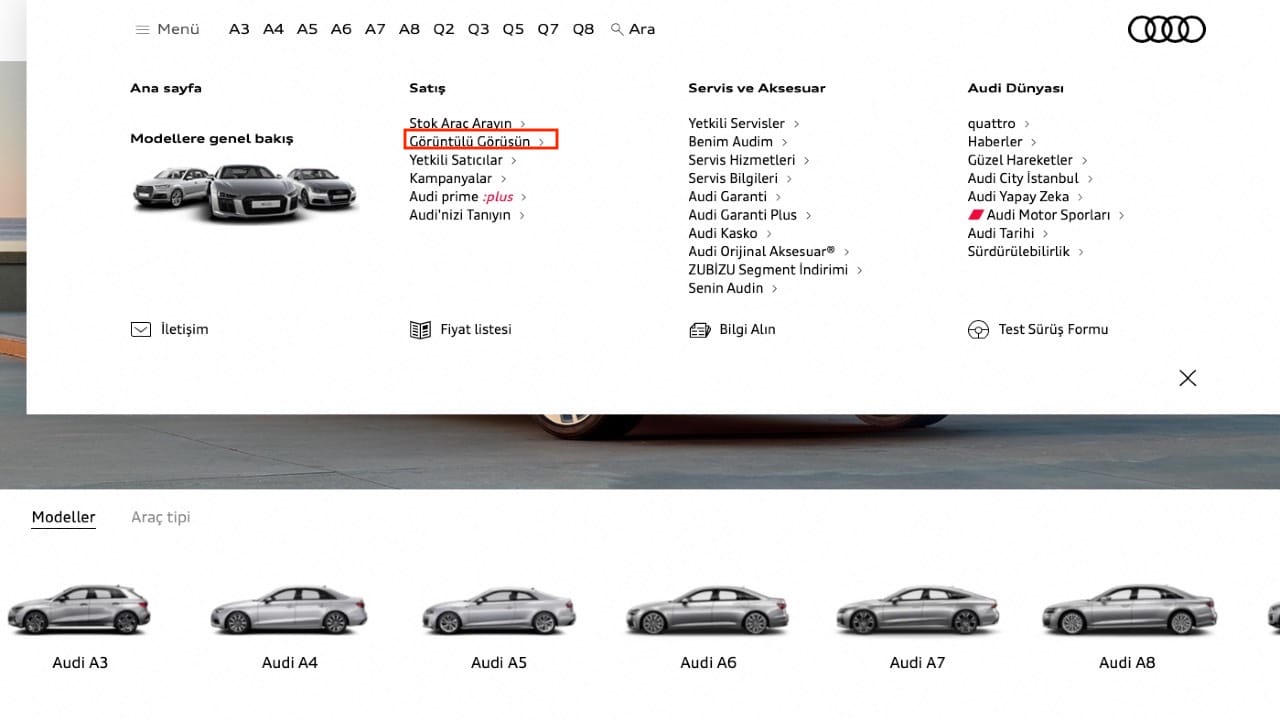Switch to the Modeller tab
Viewport: 1280px width, 720px height.
[x=63, y=517]
